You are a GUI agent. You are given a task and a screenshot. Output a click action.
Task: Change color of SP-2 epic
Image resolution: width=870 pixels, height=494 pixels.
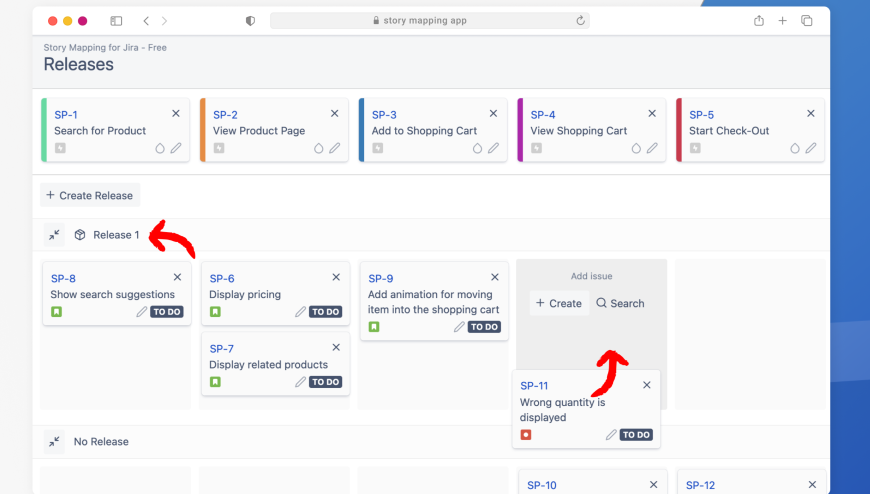tap(318, 148)
